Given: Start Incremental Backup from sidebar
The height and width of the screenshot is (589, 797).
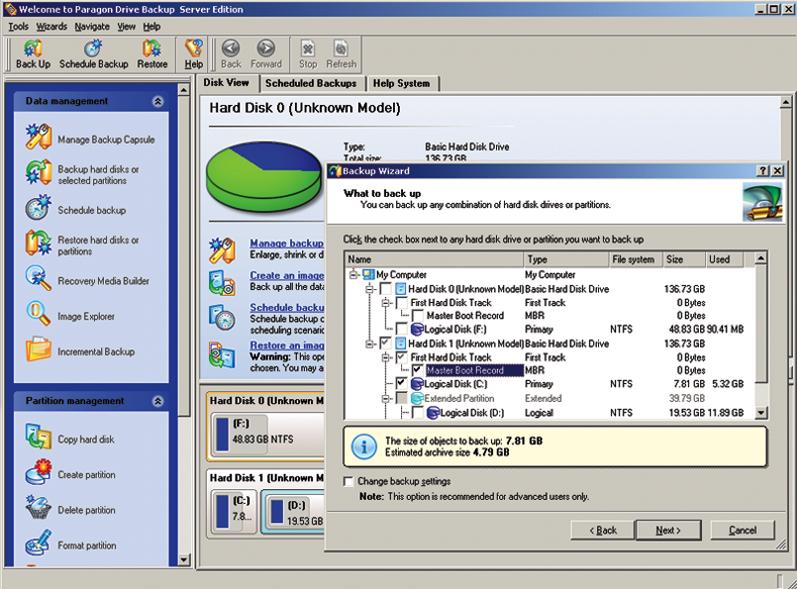Looking at the screenshot, I should coord(80,351).
